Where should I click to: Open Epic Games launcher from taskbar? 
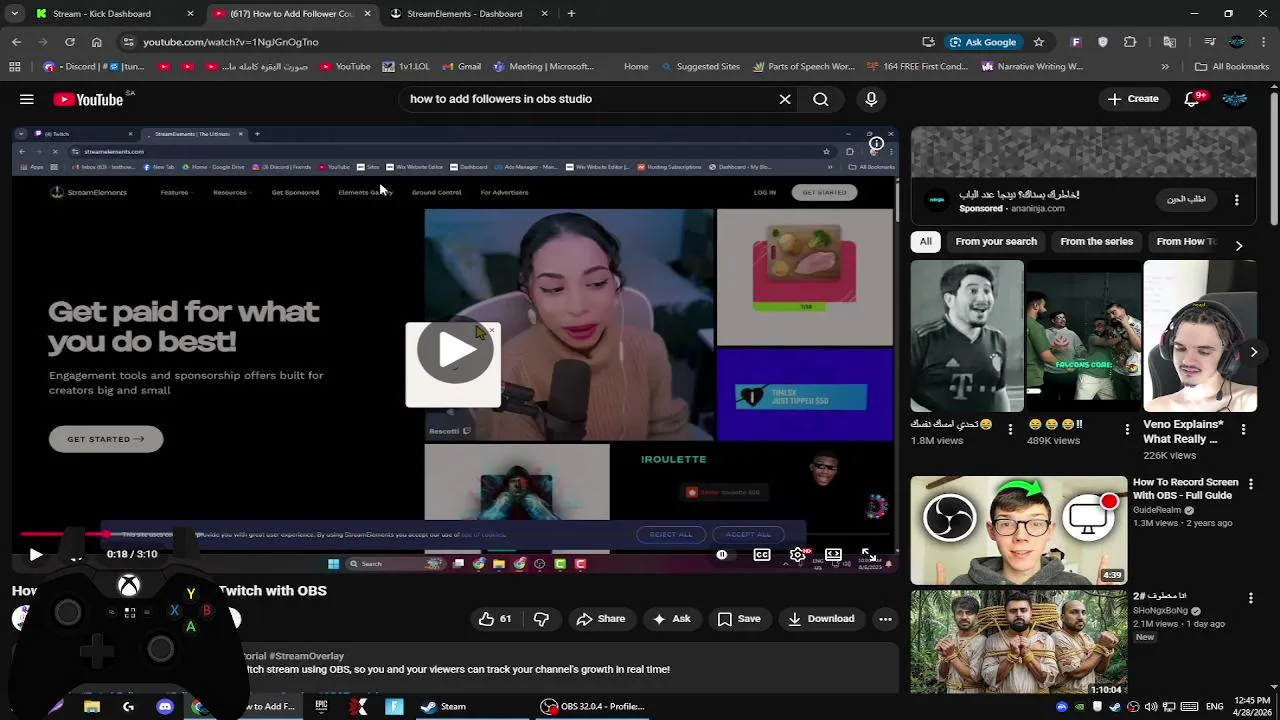pos(321,706)
